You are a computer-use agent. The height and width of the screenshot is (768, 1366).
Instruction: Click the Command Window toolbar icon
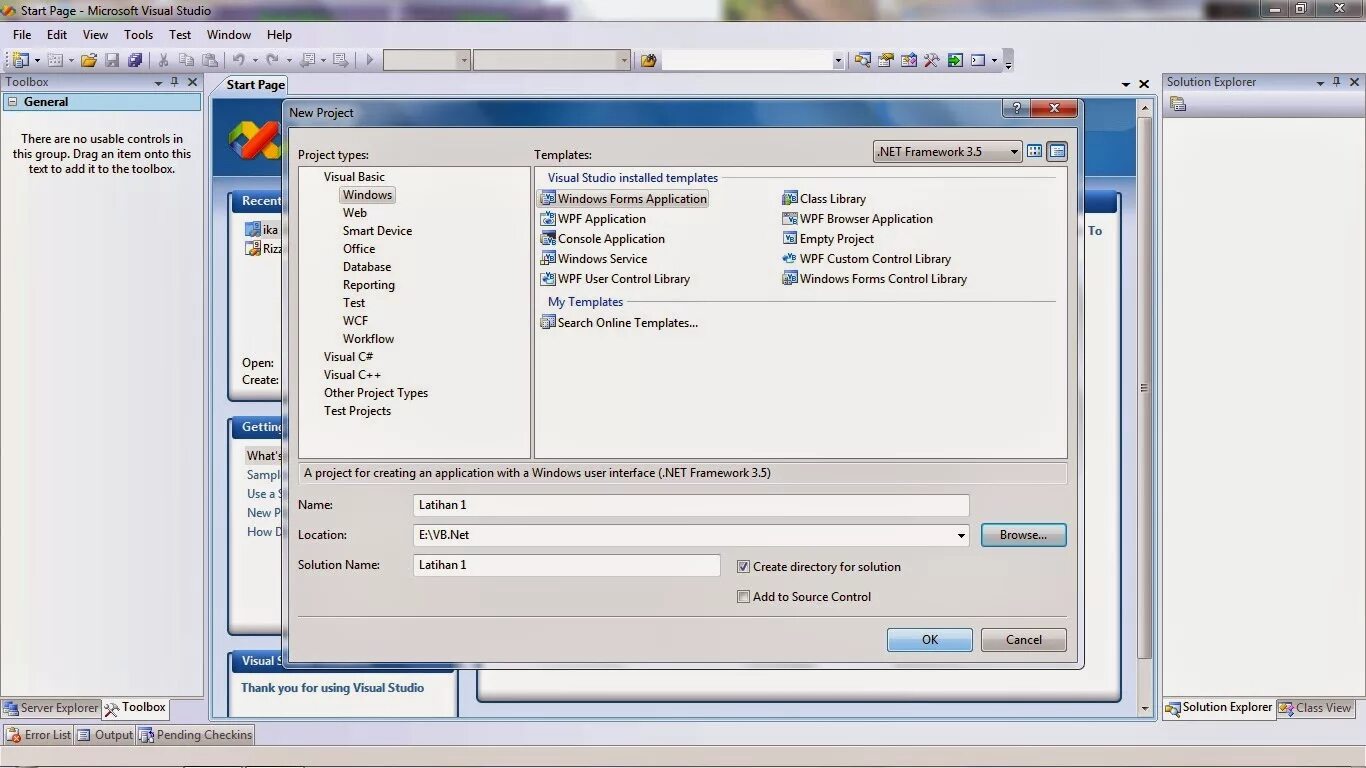[x=978, y=60]
